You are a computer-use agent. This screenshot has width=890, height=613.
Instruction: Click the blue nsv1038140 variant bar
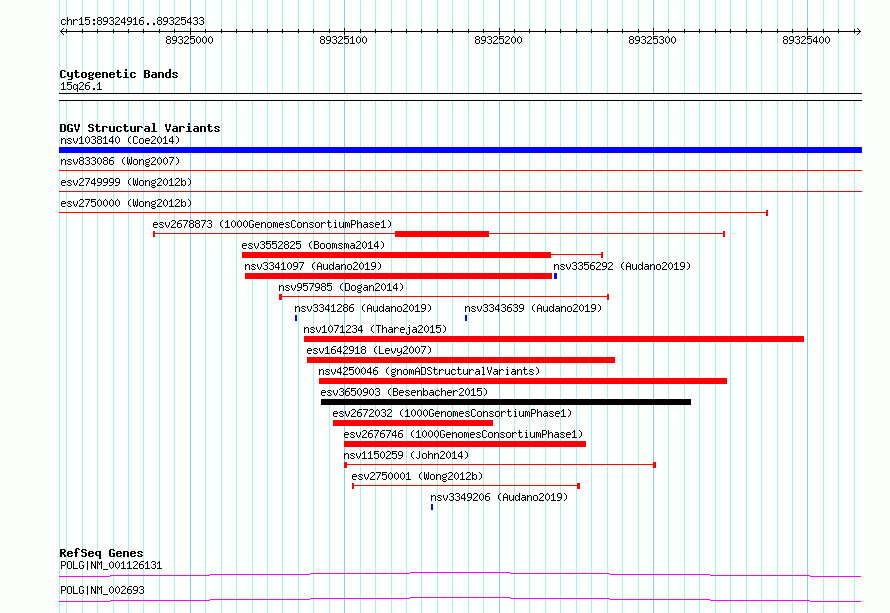pos(460,150)
